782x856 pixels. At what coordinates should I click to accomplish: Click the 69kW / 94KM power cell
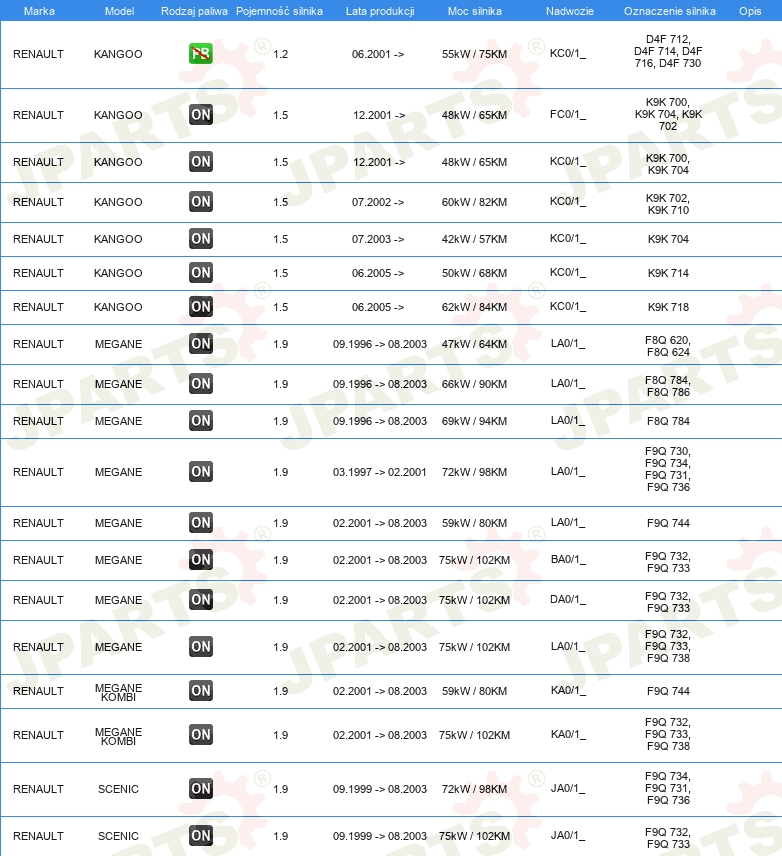pyautogui.click(x=475, y=421)
